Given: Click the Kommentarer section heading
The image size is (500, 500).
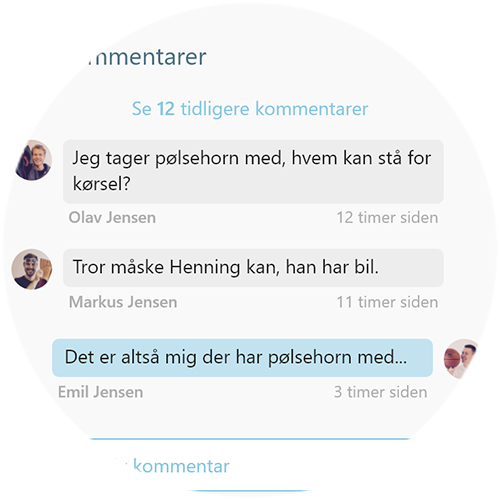Looking at the screenshot, I should (x=147, y=57).
